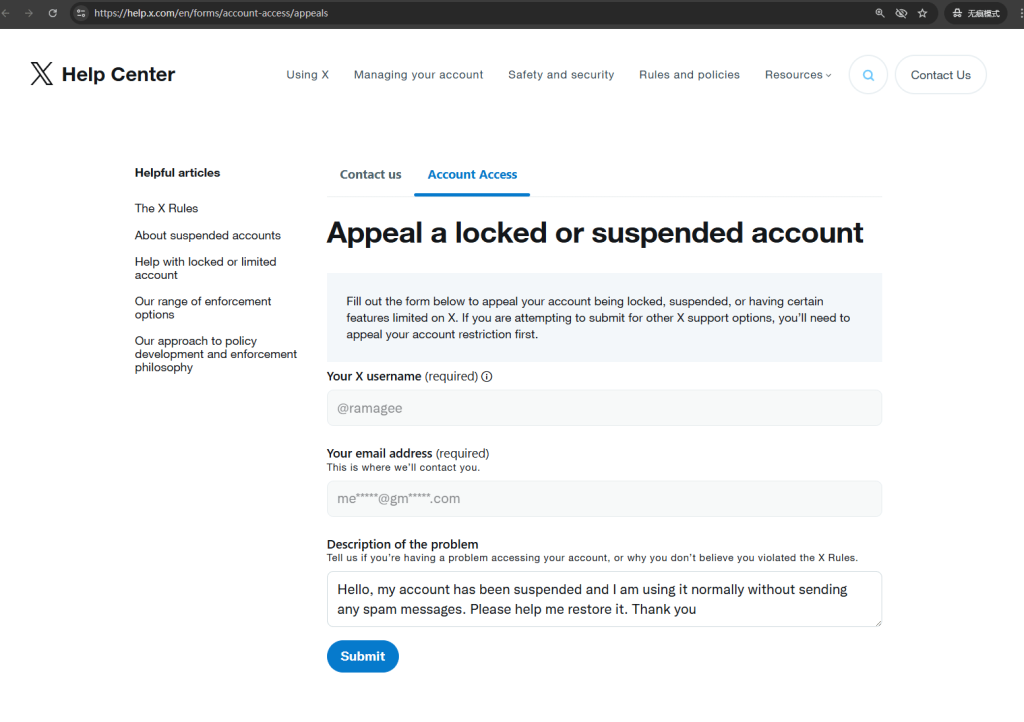Open Managing your account menu
The width and height of the screenshot is (1024, 722).
(x=419, y=75)
